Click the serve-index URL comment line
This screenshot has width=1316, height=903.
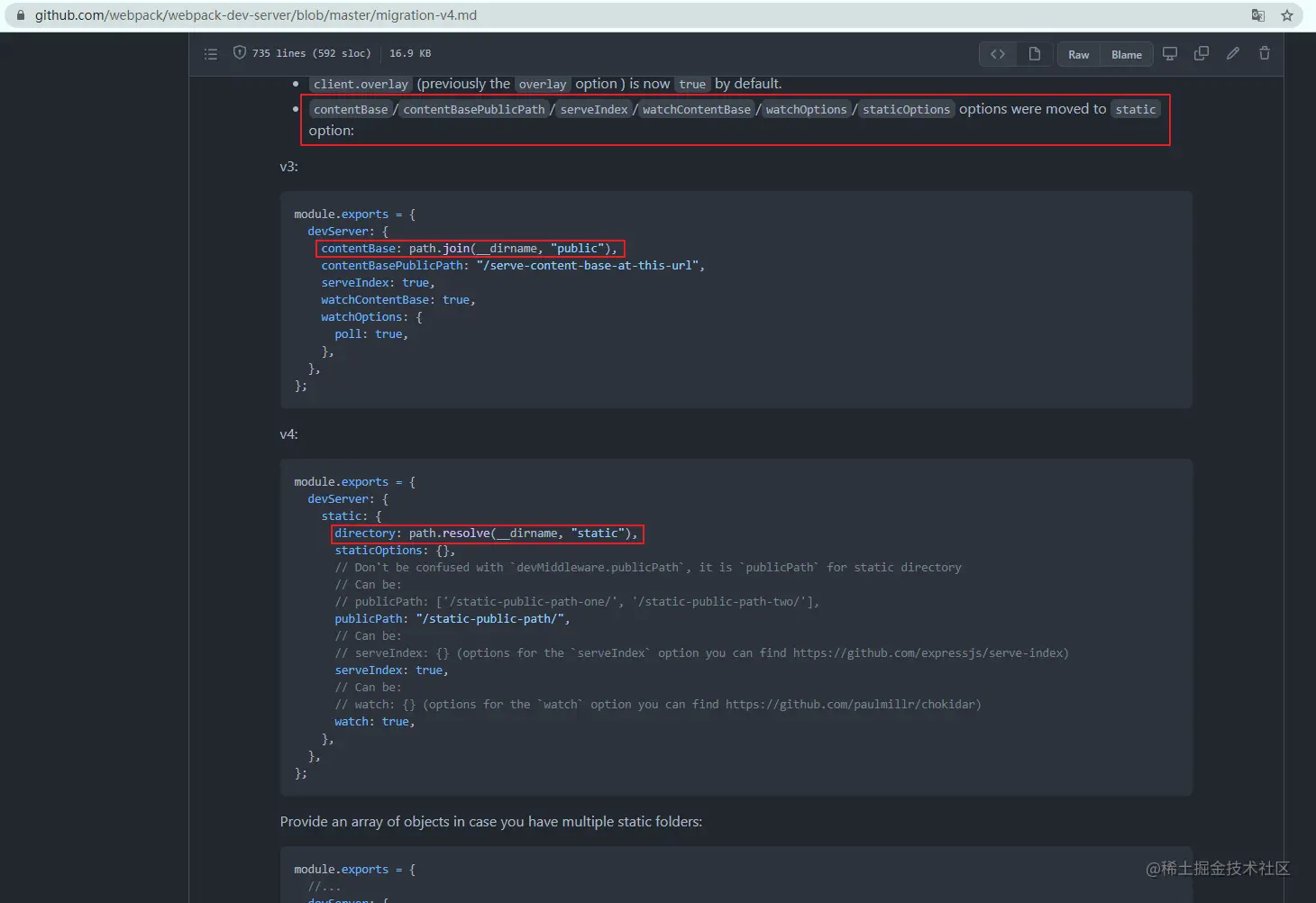click(x=701, y=653)
